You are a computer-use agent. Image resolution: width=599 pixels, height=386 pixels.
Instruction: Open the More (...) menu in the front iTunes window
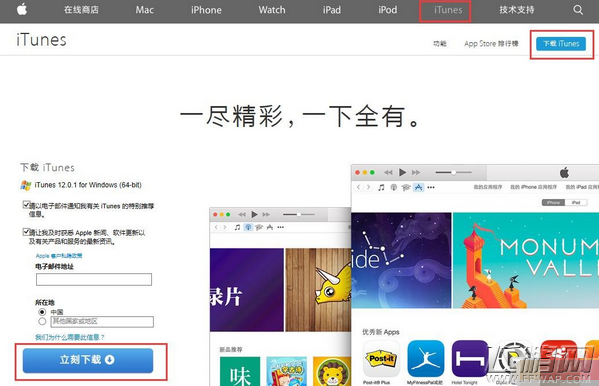(431, 188)
